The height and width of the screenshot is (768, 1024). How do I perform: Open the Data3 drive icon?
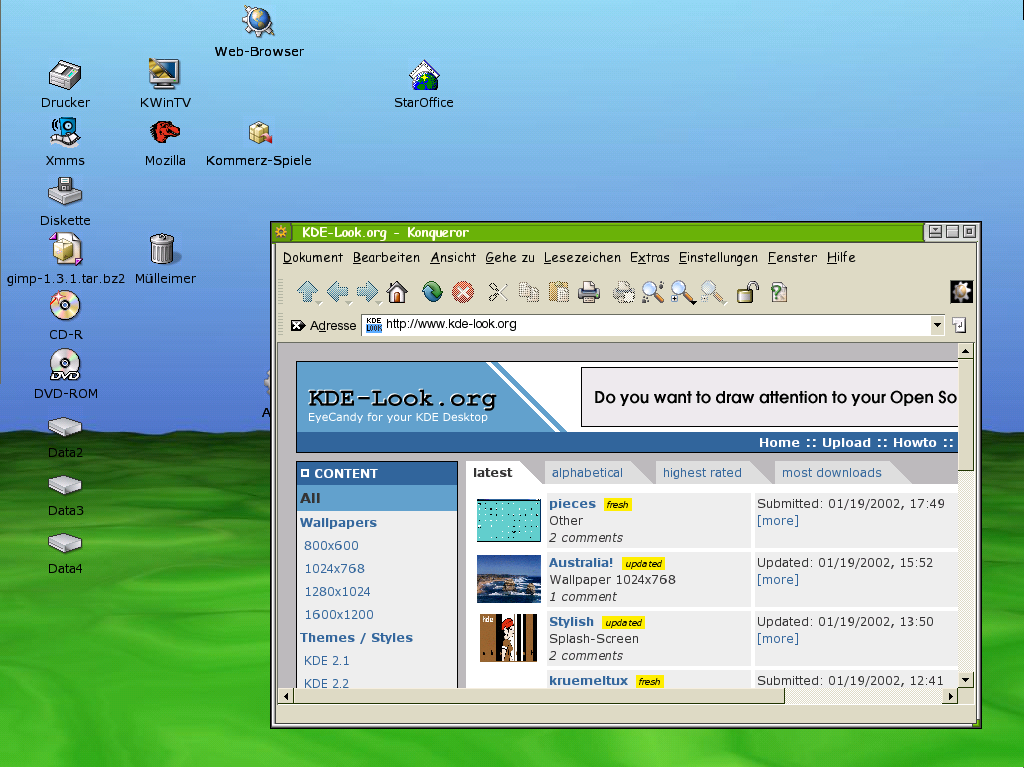pyautogui.click(x=65, y=494)
